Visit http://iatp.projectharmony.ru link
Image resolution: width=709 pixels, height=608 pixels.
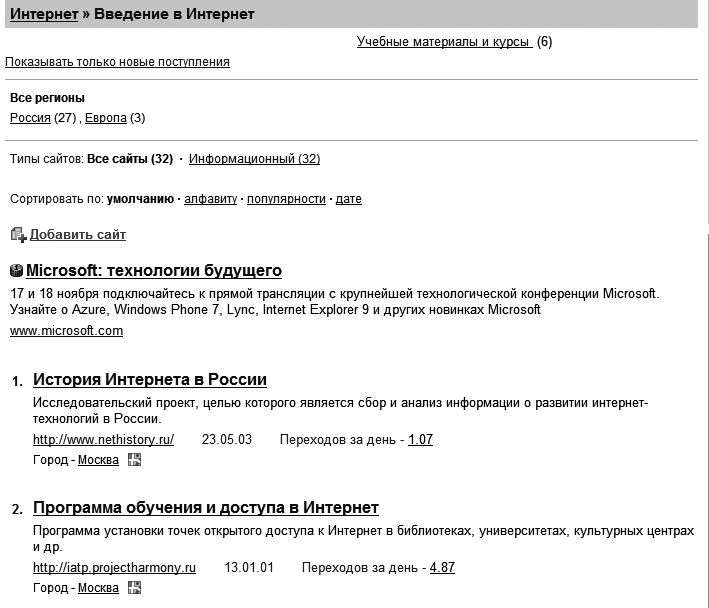click(x=114, y=568)
